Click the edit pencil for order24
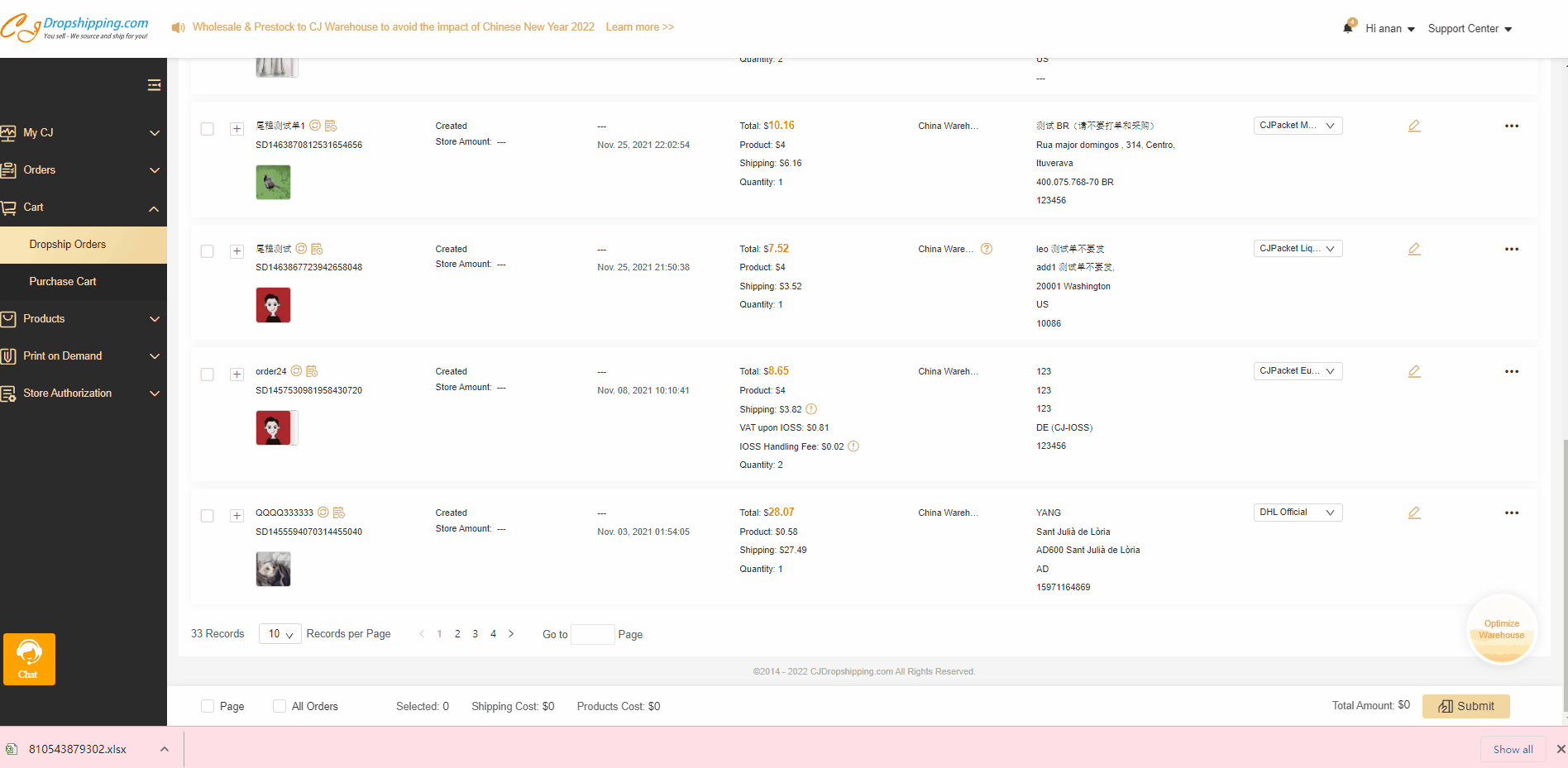The image size is (1568, 768). point(1414,372)
